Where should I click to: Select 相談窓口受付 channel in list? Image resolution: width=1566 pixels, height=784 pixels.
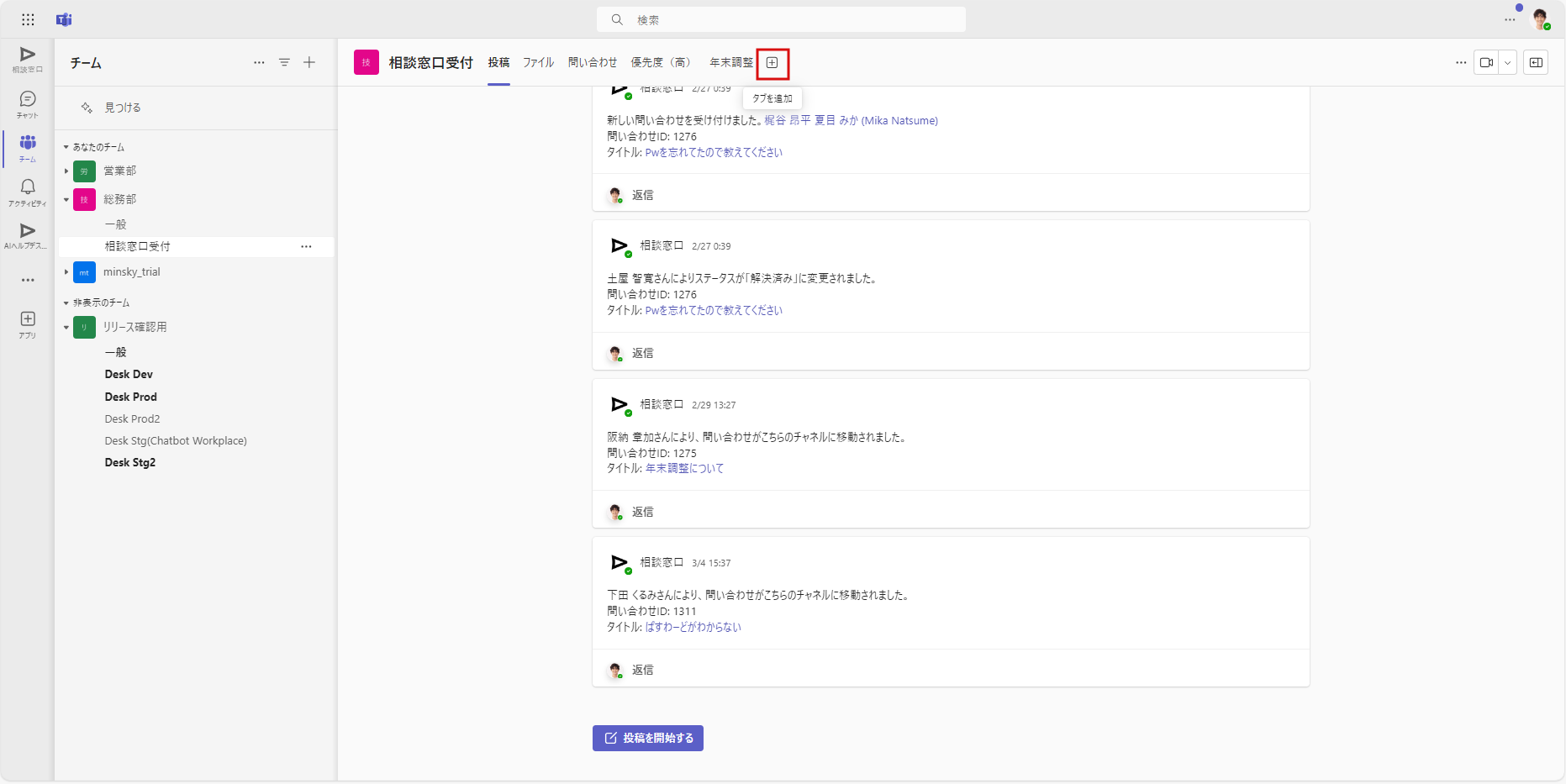[x=197, y=246]
